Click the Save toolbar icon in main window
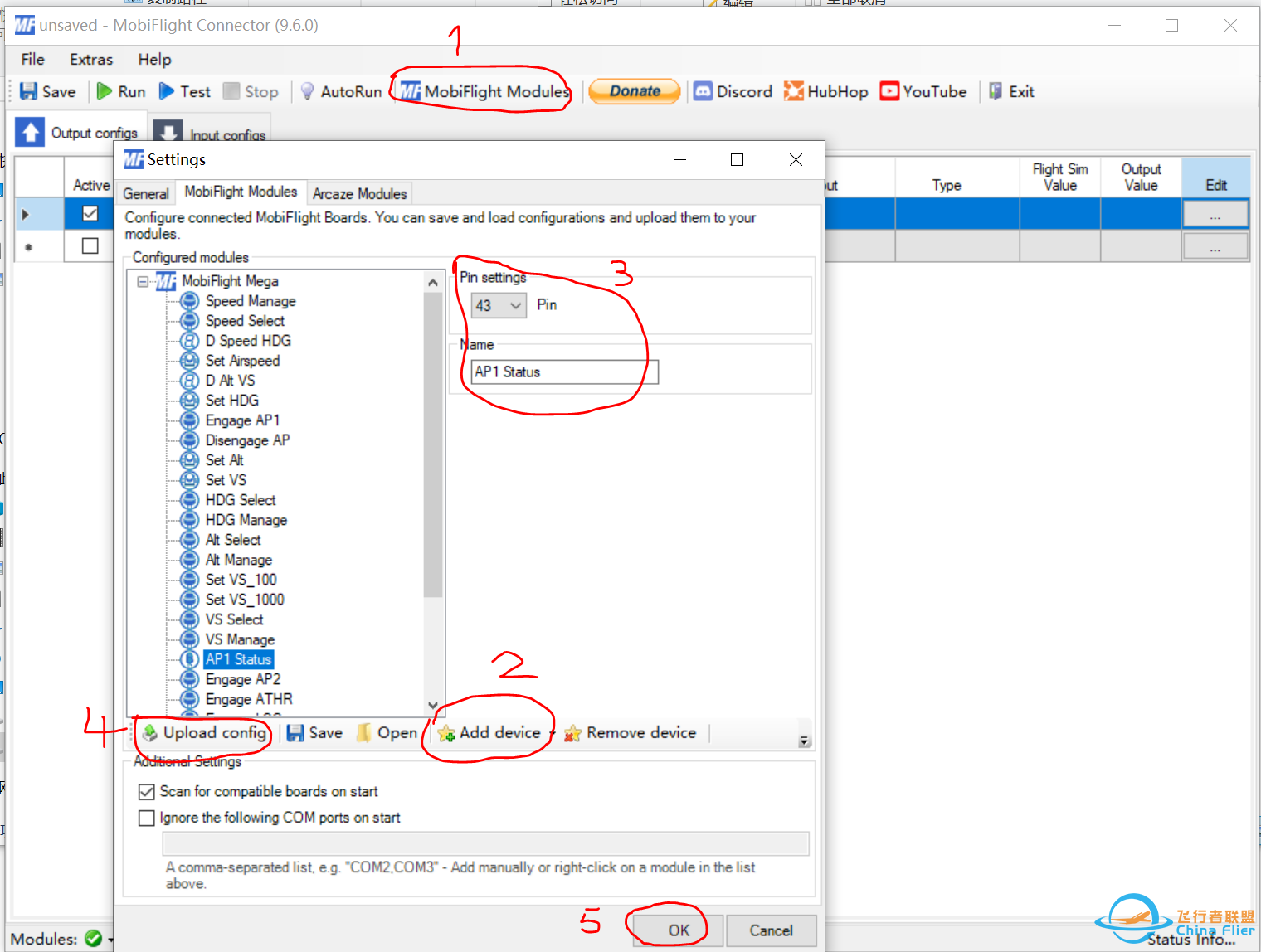Screen dimensions: 1261x952 (x=29, y=91)
